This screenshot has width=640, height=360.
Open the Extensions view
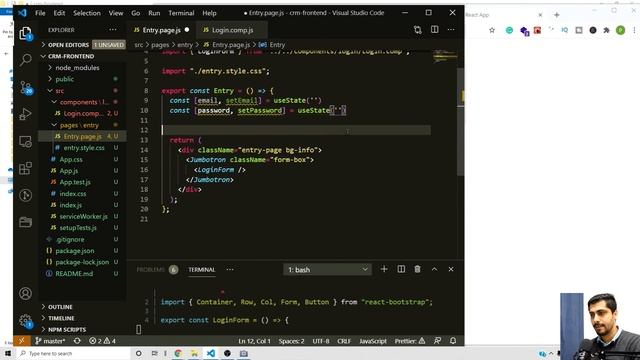pos(25,168)
